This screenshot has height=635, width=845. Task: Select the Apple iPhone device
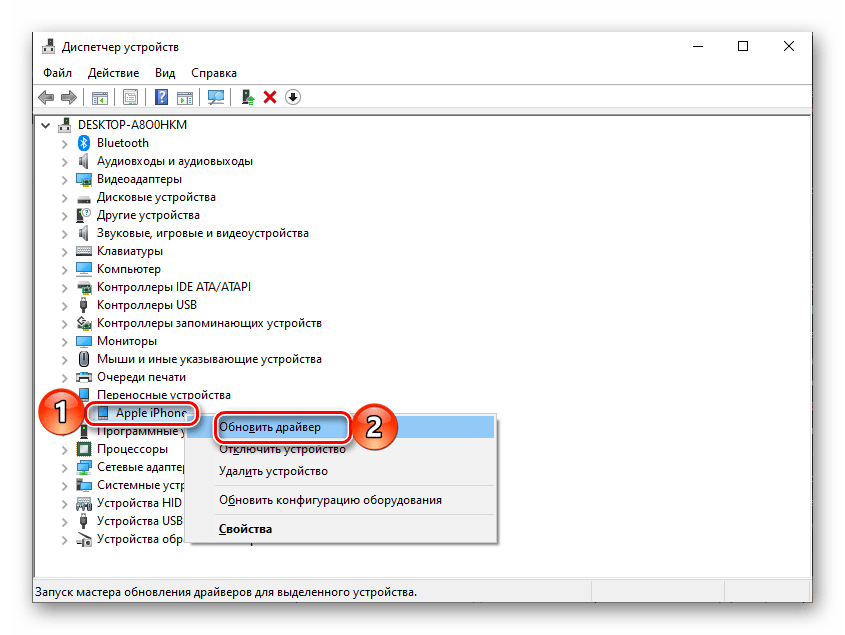tap(151, 413)
